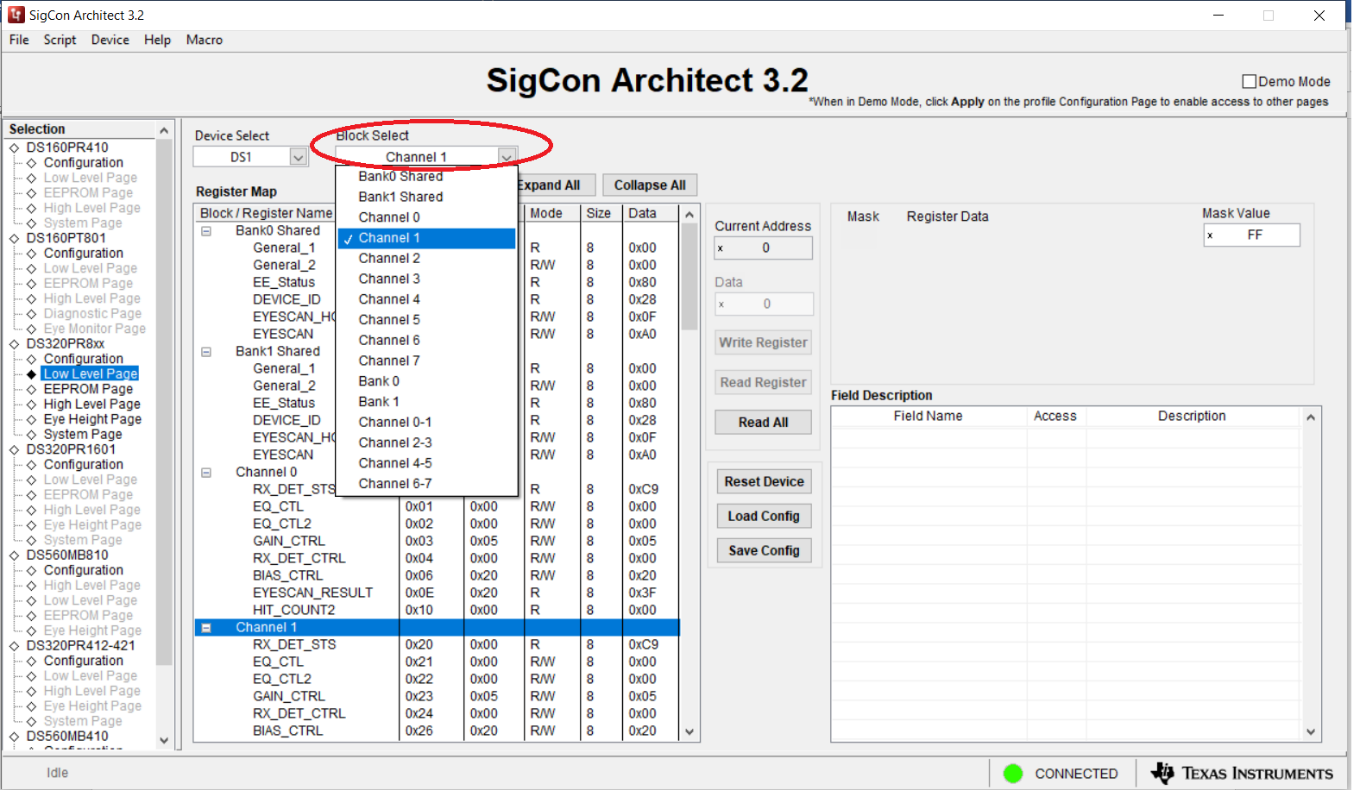1352x793 pixels.
Task: Open DS320PR8xx Eye Height Page
Action: (93, 419)
